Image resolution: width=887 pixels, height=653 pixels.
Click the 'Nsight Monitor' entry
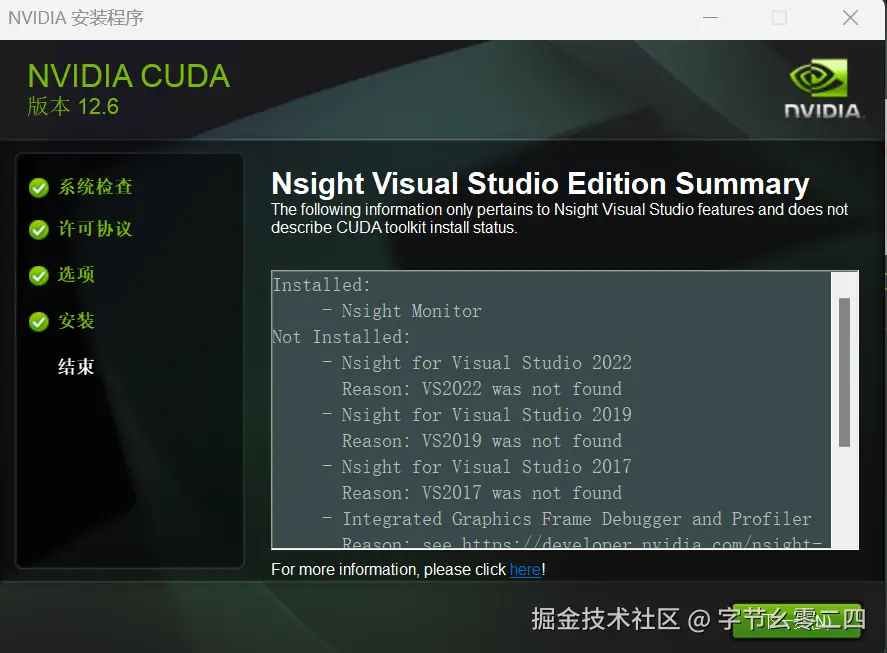click(411, 311)
